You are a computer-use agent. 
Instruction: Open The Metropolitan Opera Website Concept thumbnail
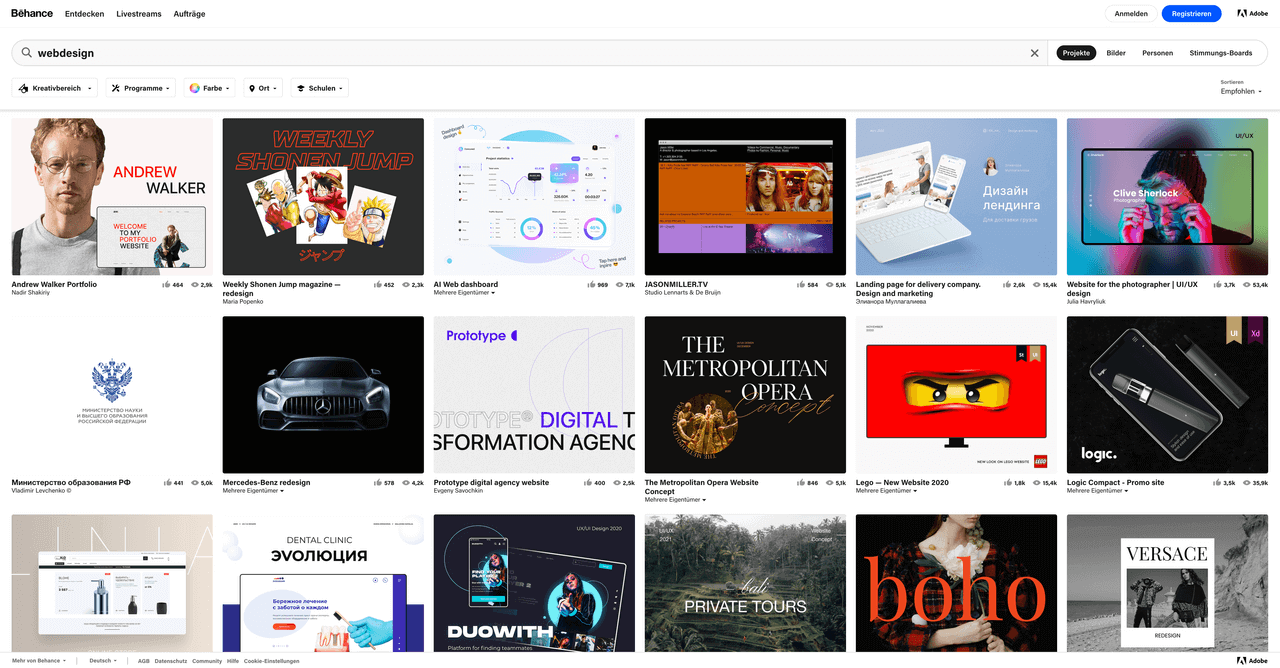[745, 395]
